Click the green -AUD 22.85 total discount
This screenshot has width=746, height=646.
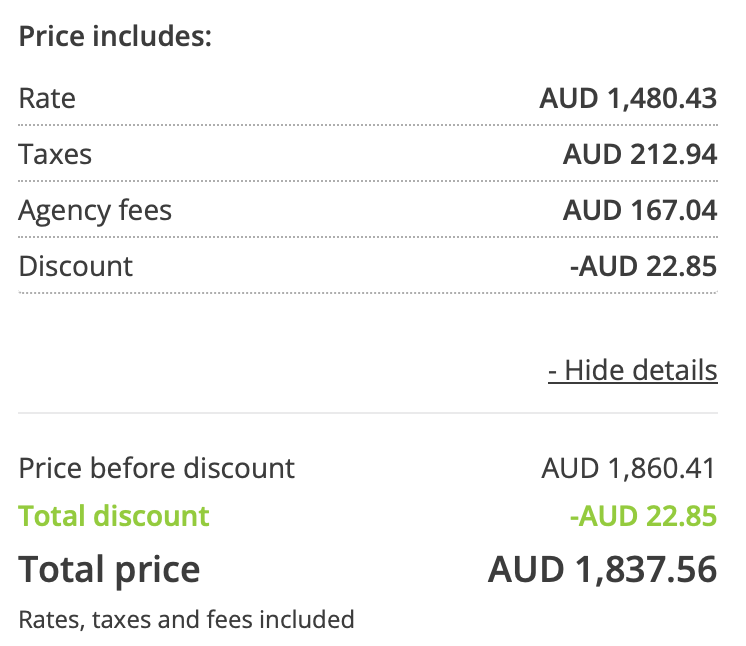click(x=643, y=516)
